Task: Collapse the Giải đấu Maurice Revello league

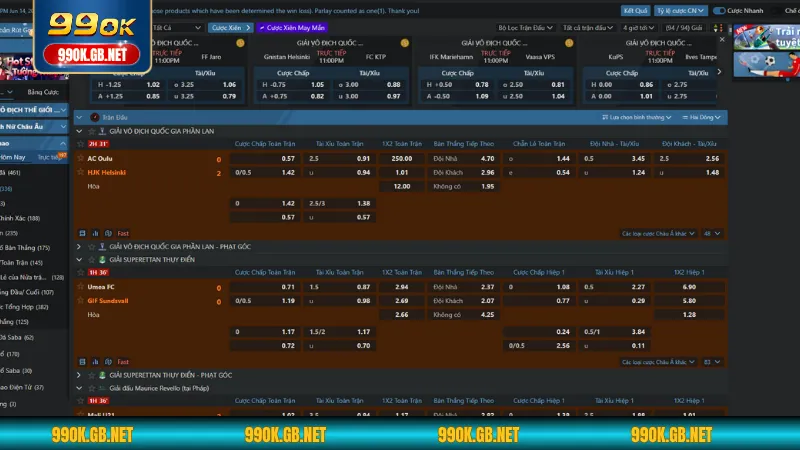Action: (79, 388)
